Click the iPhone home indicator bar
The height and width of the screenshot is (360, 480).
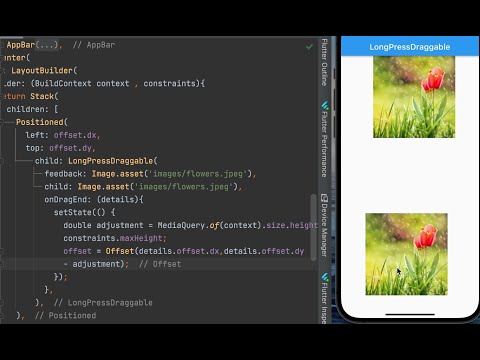tap(410, 314)
